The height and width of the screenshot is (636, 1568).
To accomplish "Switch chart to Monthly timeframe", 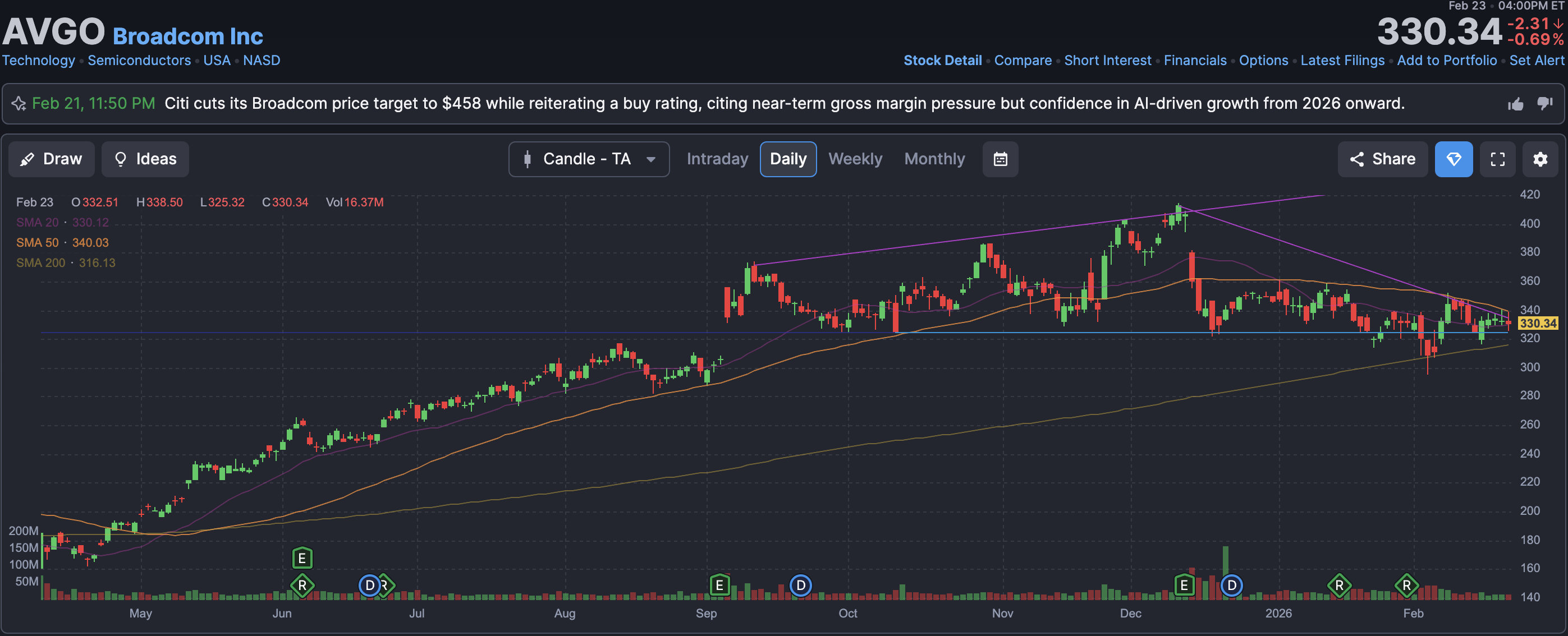I will (934, 159).
